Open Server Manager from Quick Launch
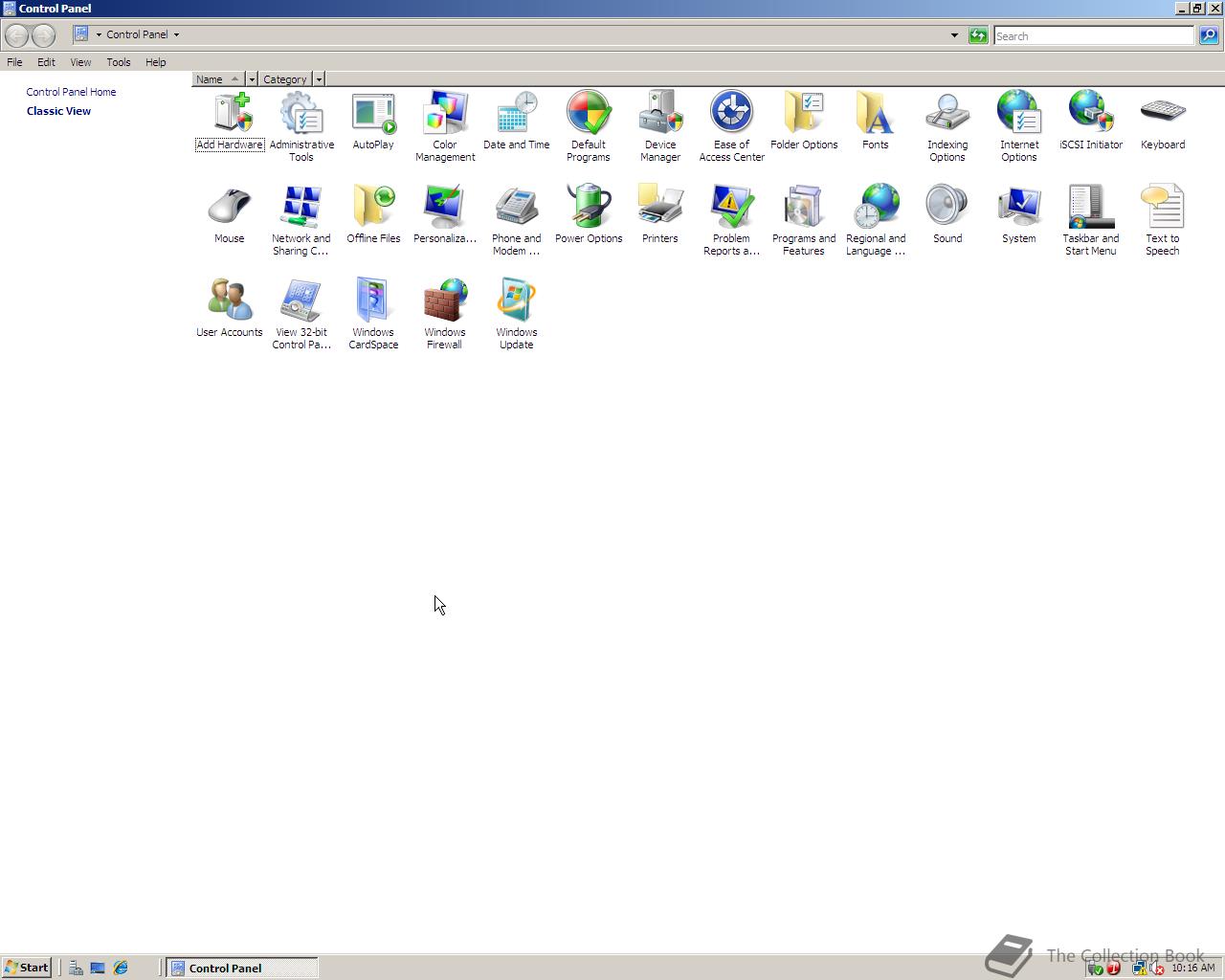Screen dimensions: 1225x980 (x=76, y=968)
